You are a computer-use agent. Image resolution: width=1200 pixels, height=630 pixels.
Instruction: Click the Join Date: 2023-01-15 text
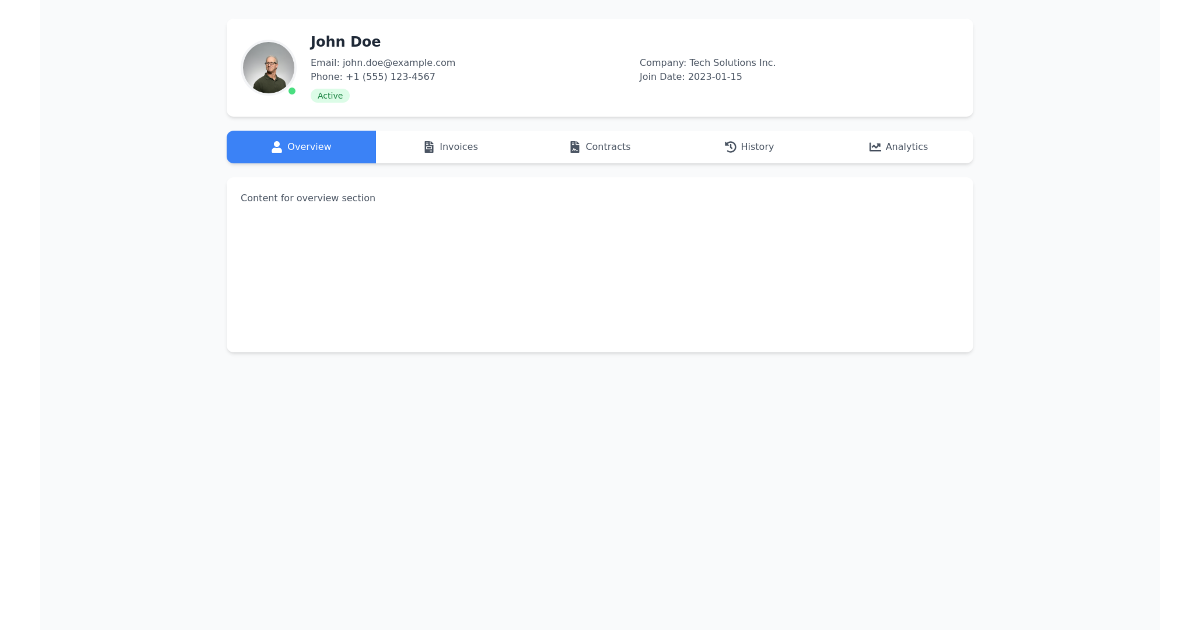[692, 76]
